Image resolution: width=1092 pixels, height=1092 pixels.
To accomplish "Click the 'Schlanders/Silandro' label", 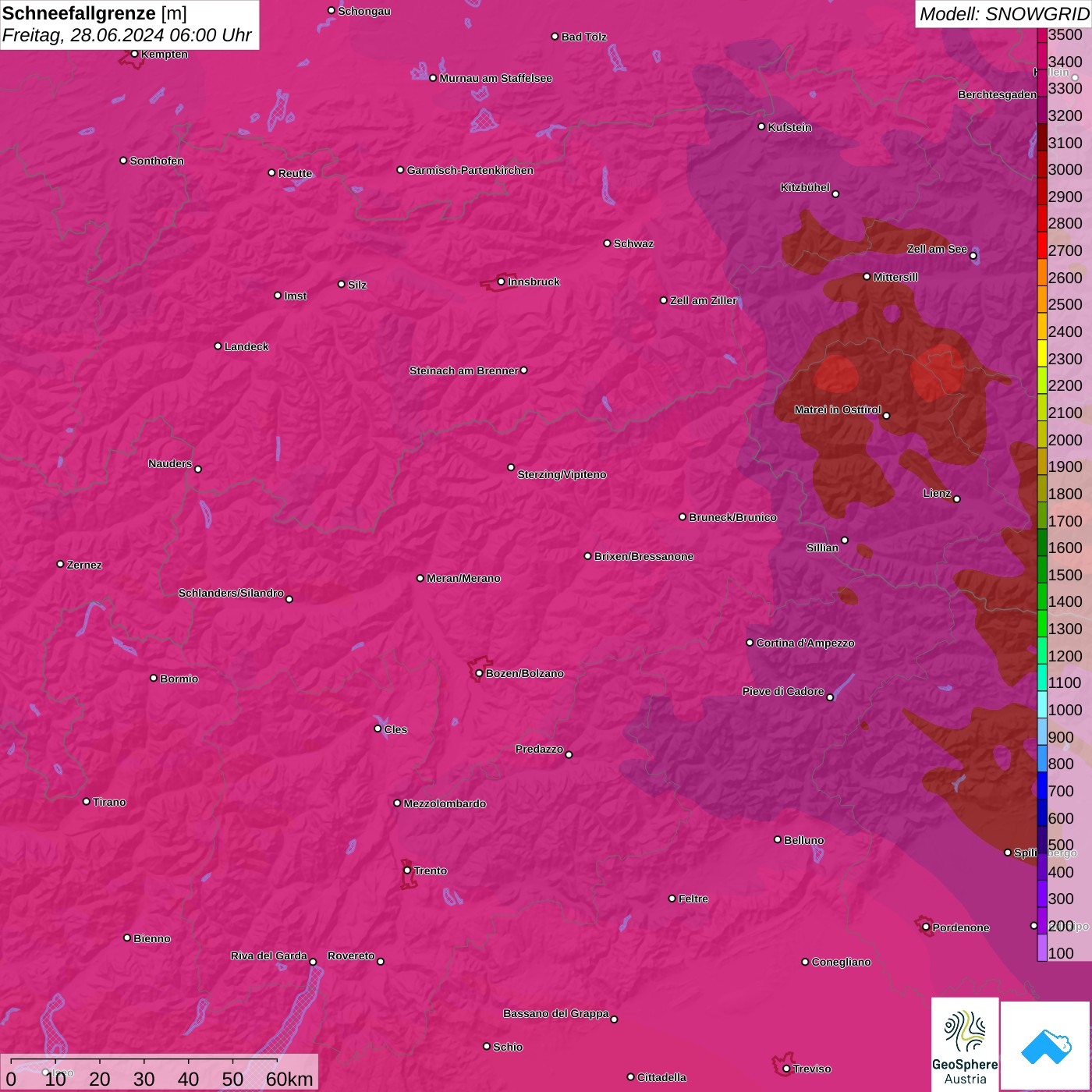I will click(x=231, y=593).
